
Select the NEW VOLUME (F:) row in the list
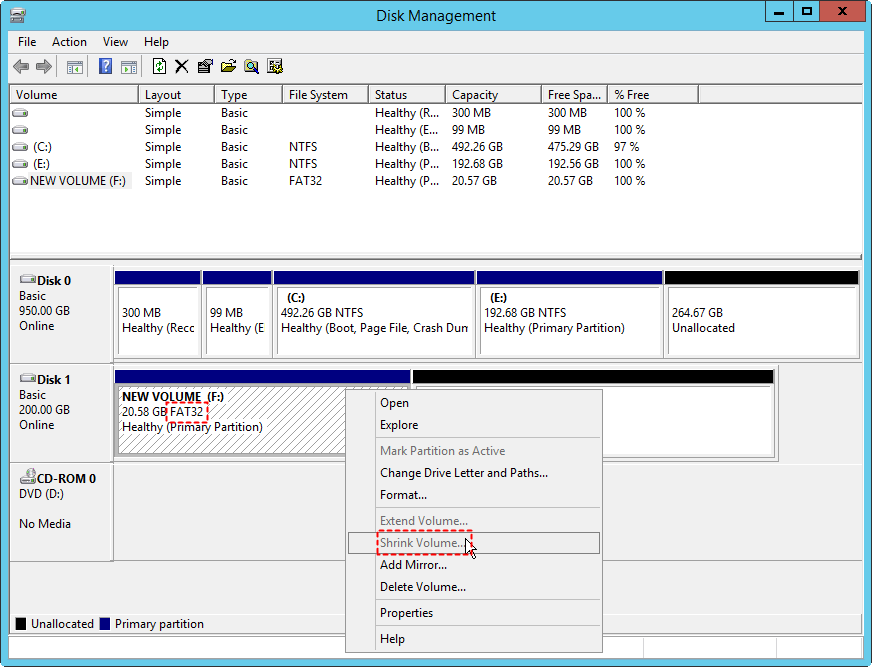[77, 181]
